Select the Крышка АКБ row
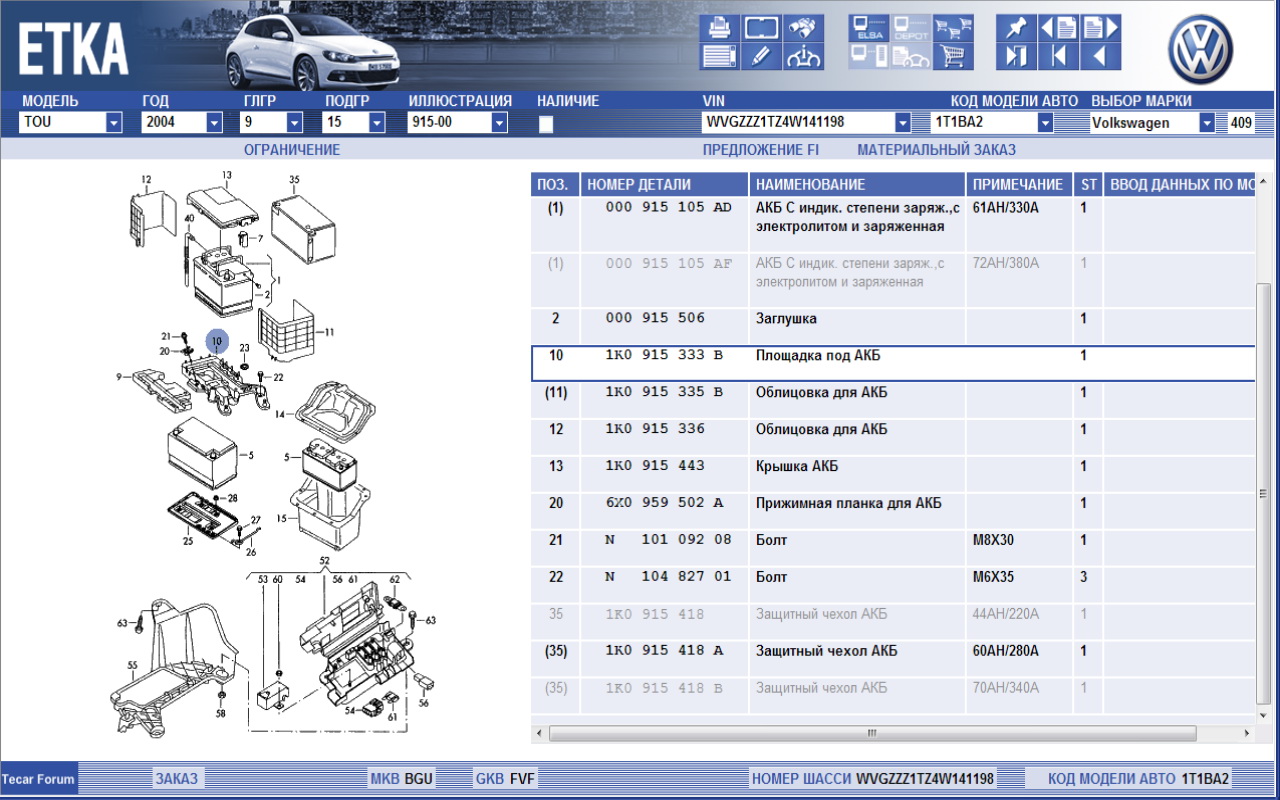Screen dimensions: 1280x800 point(893,475)
